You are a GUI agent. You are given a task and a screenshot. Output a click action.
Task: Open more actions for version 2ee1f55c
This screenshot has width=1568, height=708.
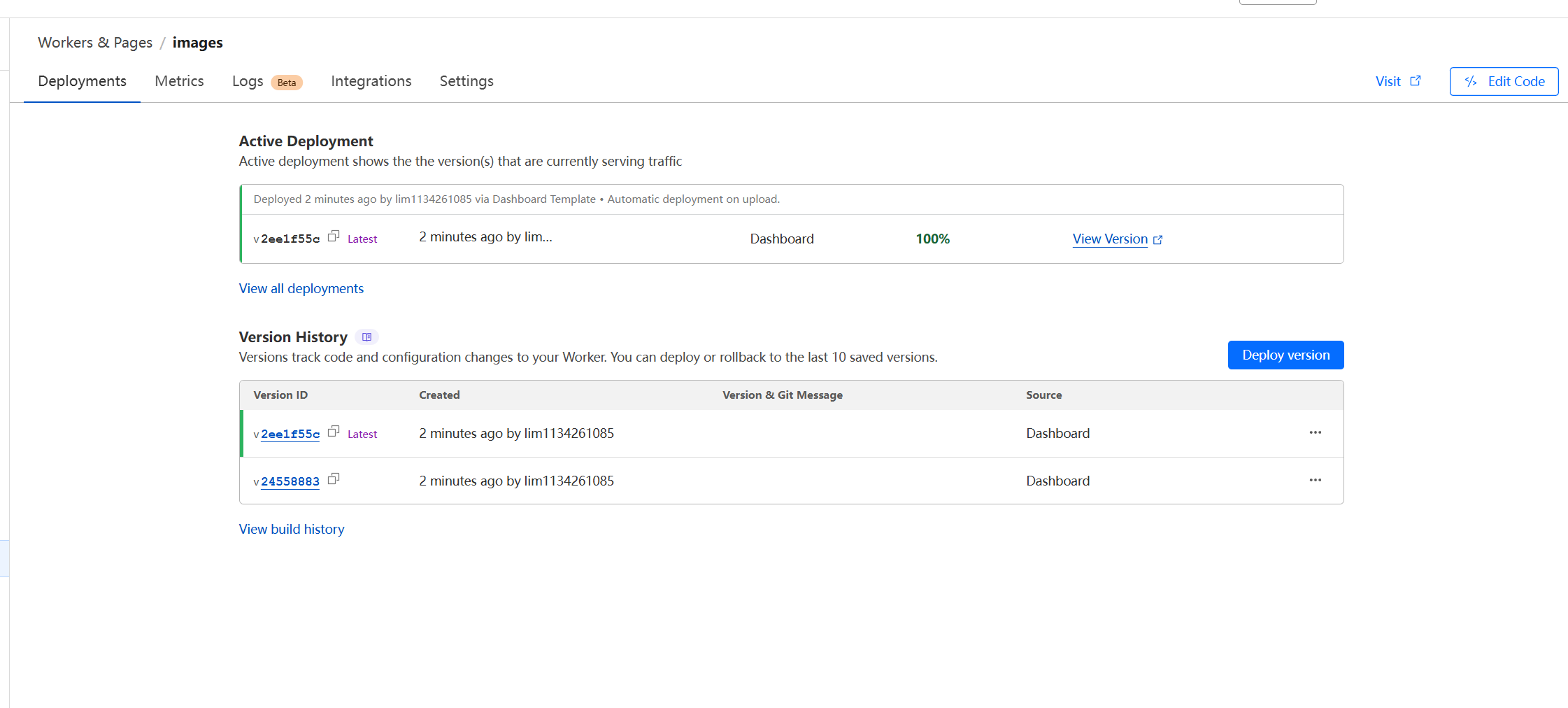(1315, 433)
